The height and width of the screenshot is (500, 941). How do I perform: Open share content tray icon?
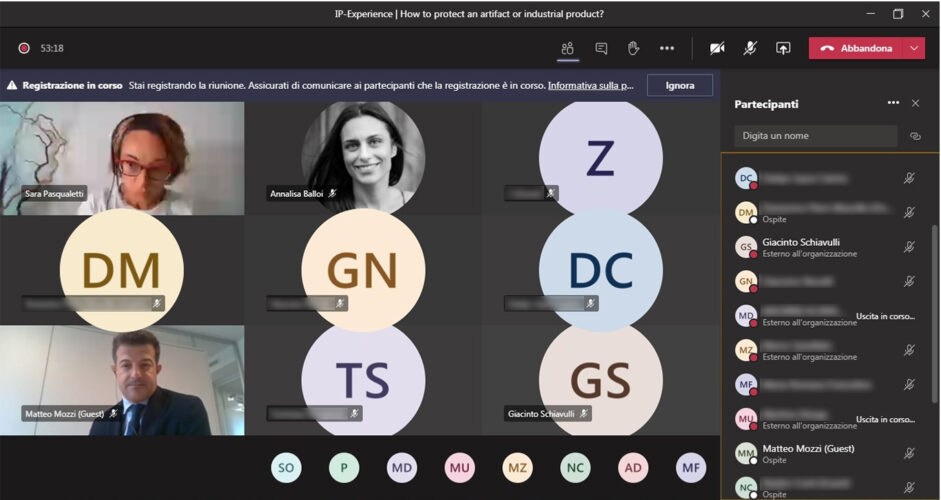pyautogui.click(x=783, y=49)
